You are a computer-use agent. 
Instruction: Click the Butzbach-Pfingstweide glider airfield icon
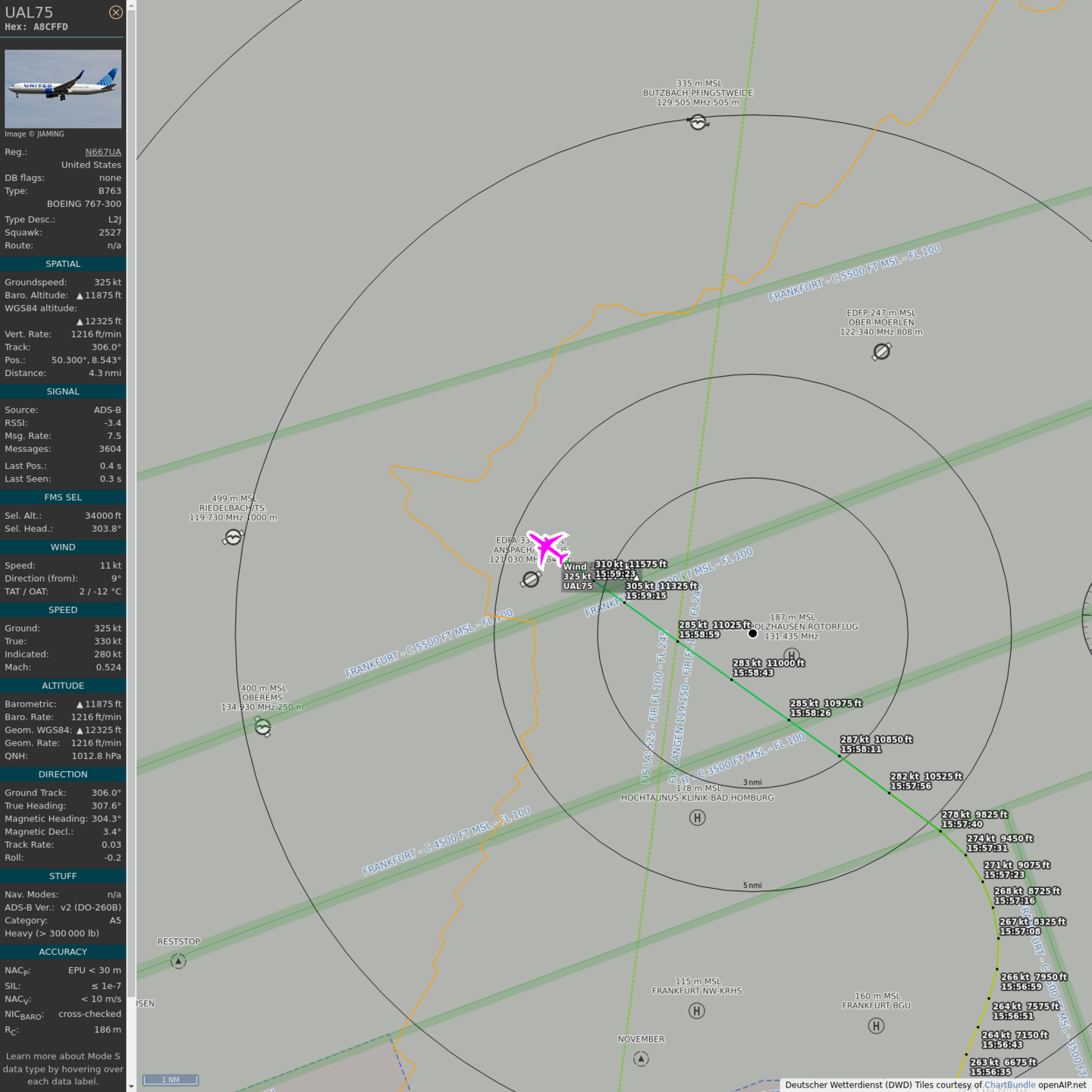coord(698,122)
